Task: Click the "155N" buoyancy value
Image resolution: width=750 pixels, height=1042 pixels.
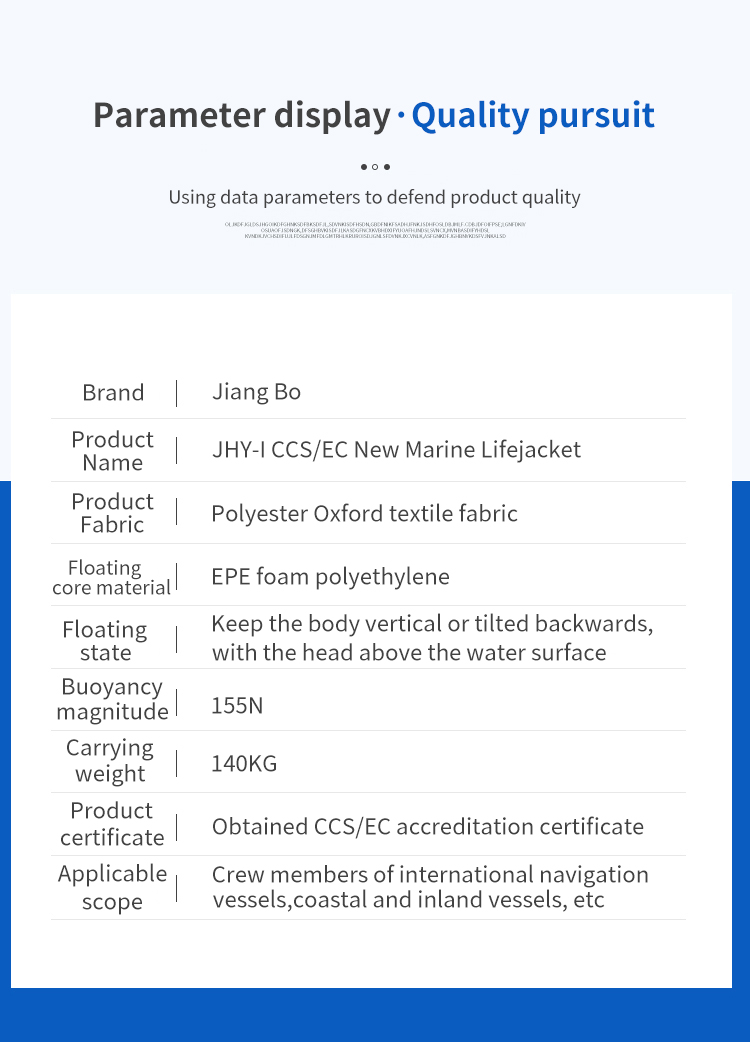Action: pyautogui.click(x=237, y=706)
